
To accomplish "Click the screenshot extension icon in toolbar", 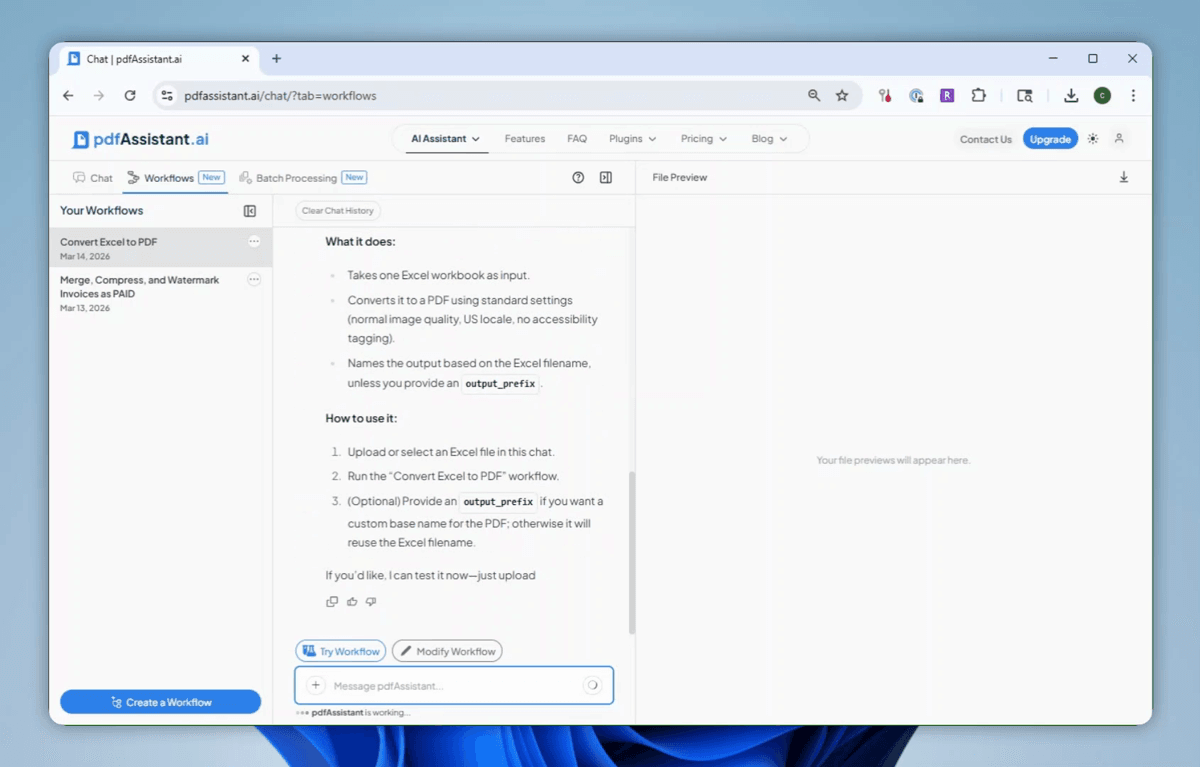I will coord(1024,96).
